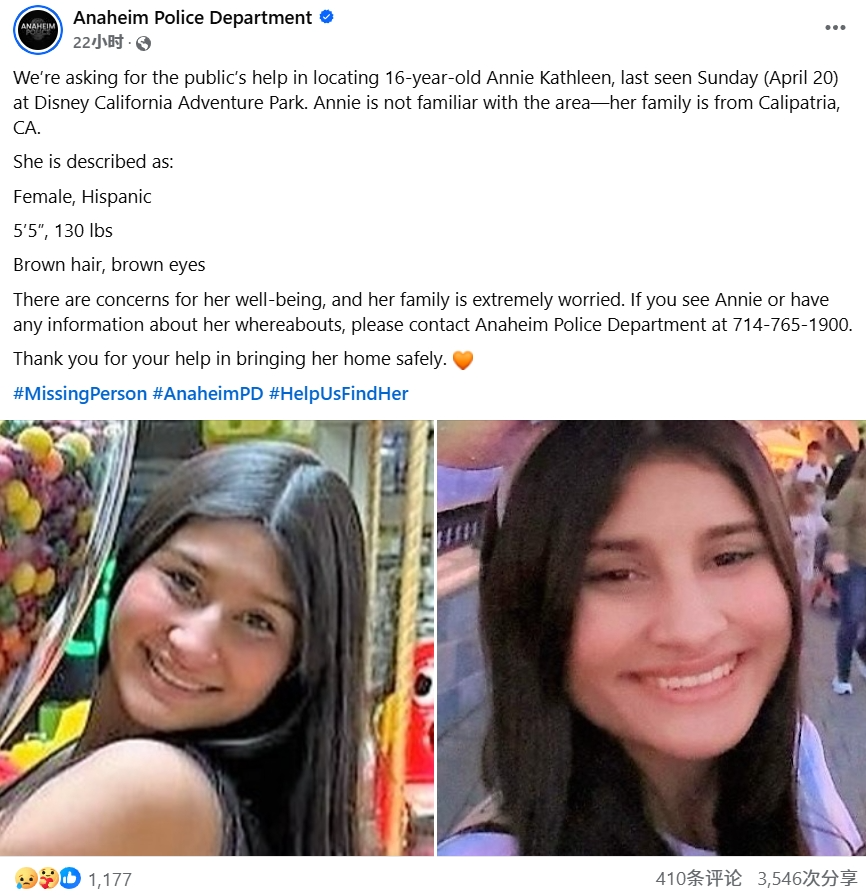
Task: Click the orange heart emoji in post
Action: pyautogui.click(x=463, y=360)
